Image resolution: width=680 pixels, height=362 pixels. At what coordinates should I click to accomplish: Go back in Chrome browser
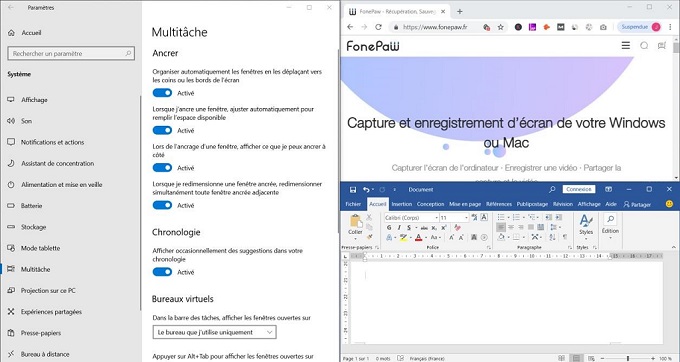click(350, 27)
